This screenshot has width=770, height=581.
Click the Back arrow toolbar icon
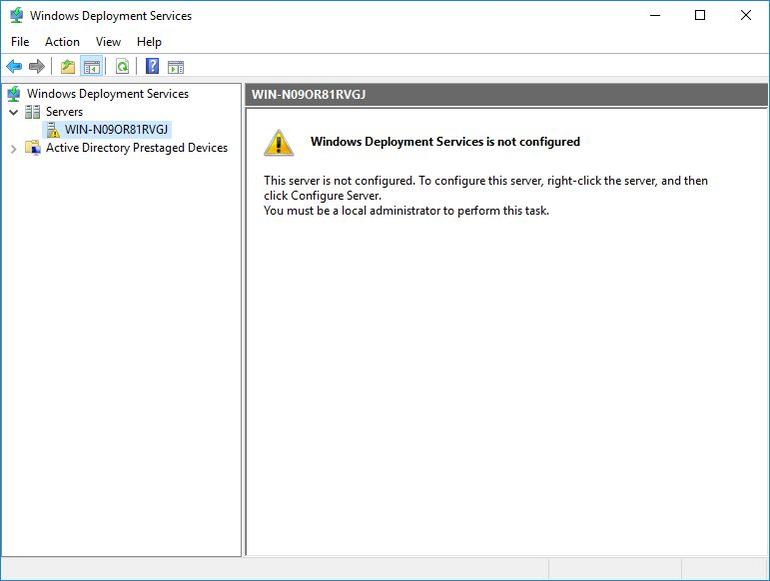[x=14, y=66]
